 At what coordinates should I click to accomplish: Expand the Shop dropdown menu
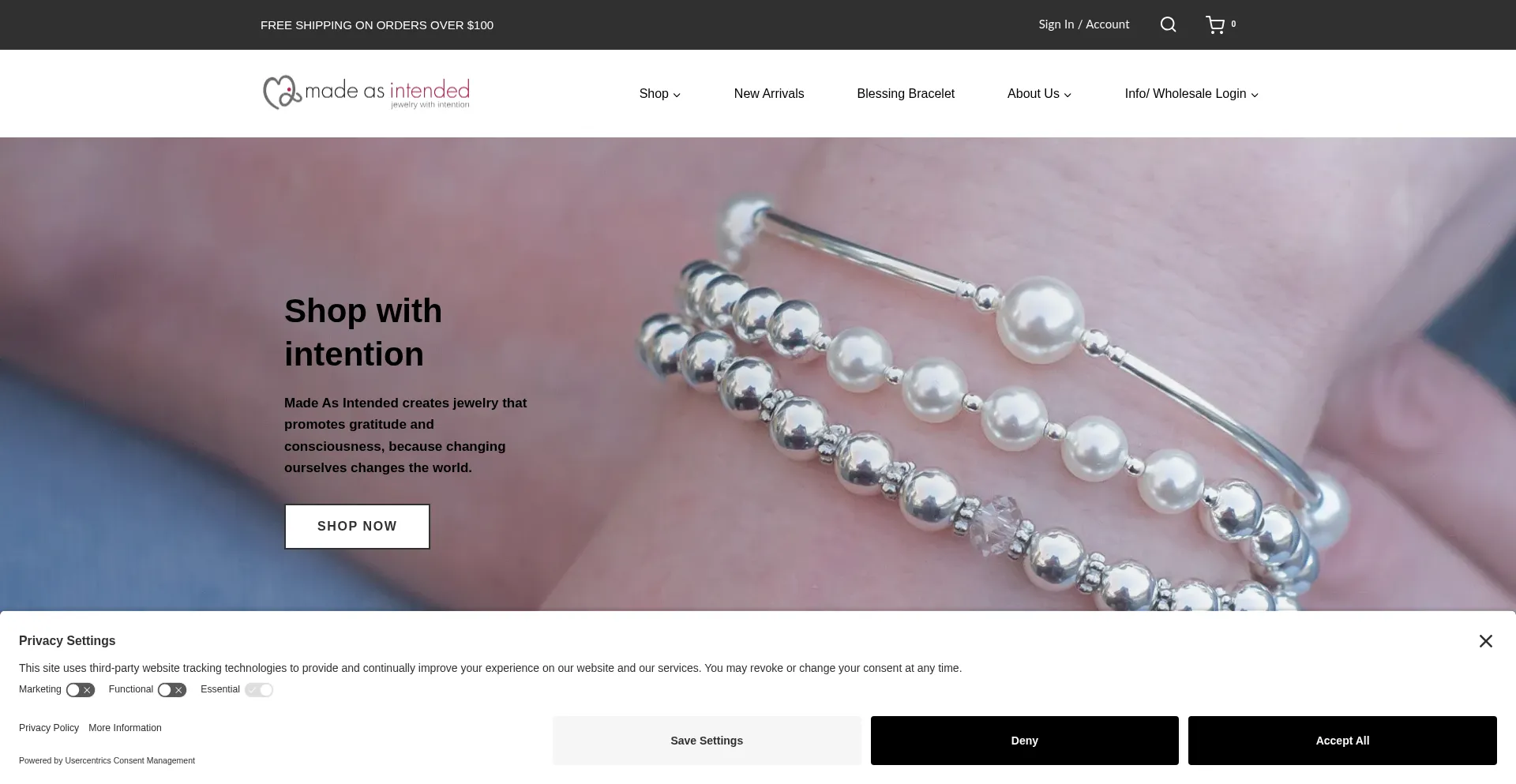point(660,94)
